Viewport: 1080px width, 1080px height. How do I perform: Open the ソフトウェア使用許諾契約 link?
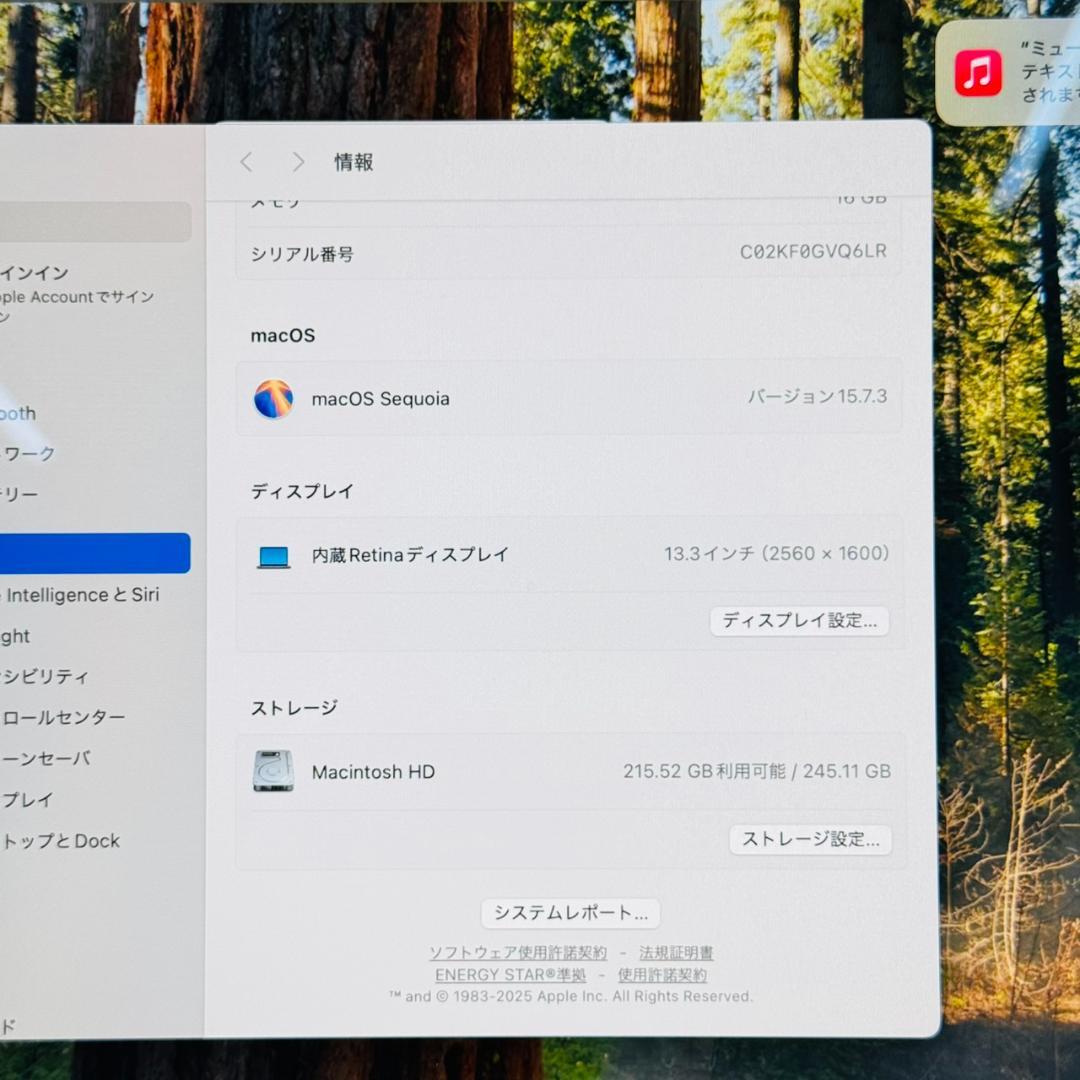click(516, 954)
